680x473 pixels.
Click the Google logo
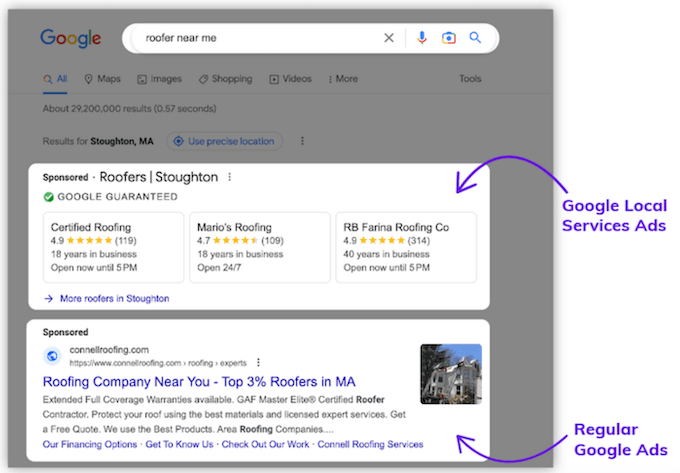(x=71, y=39)
